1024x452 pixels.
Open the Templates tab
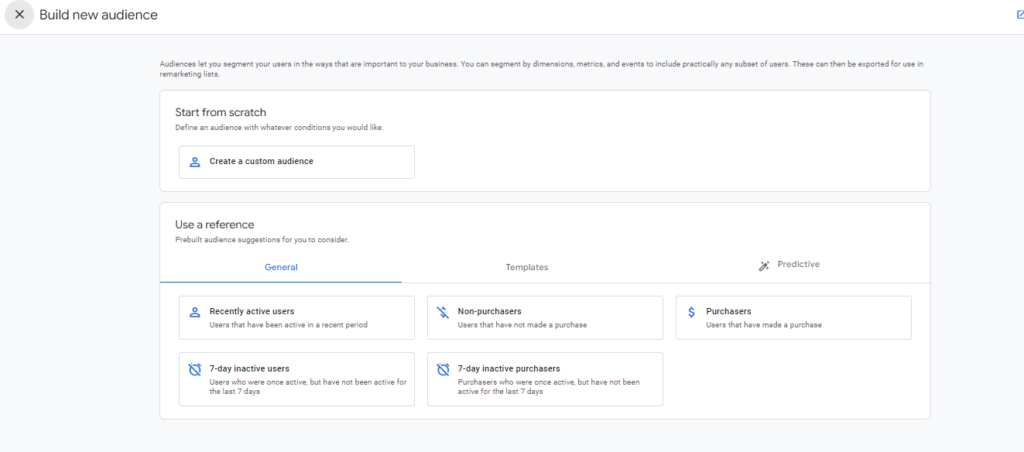[x=526, y=267]
